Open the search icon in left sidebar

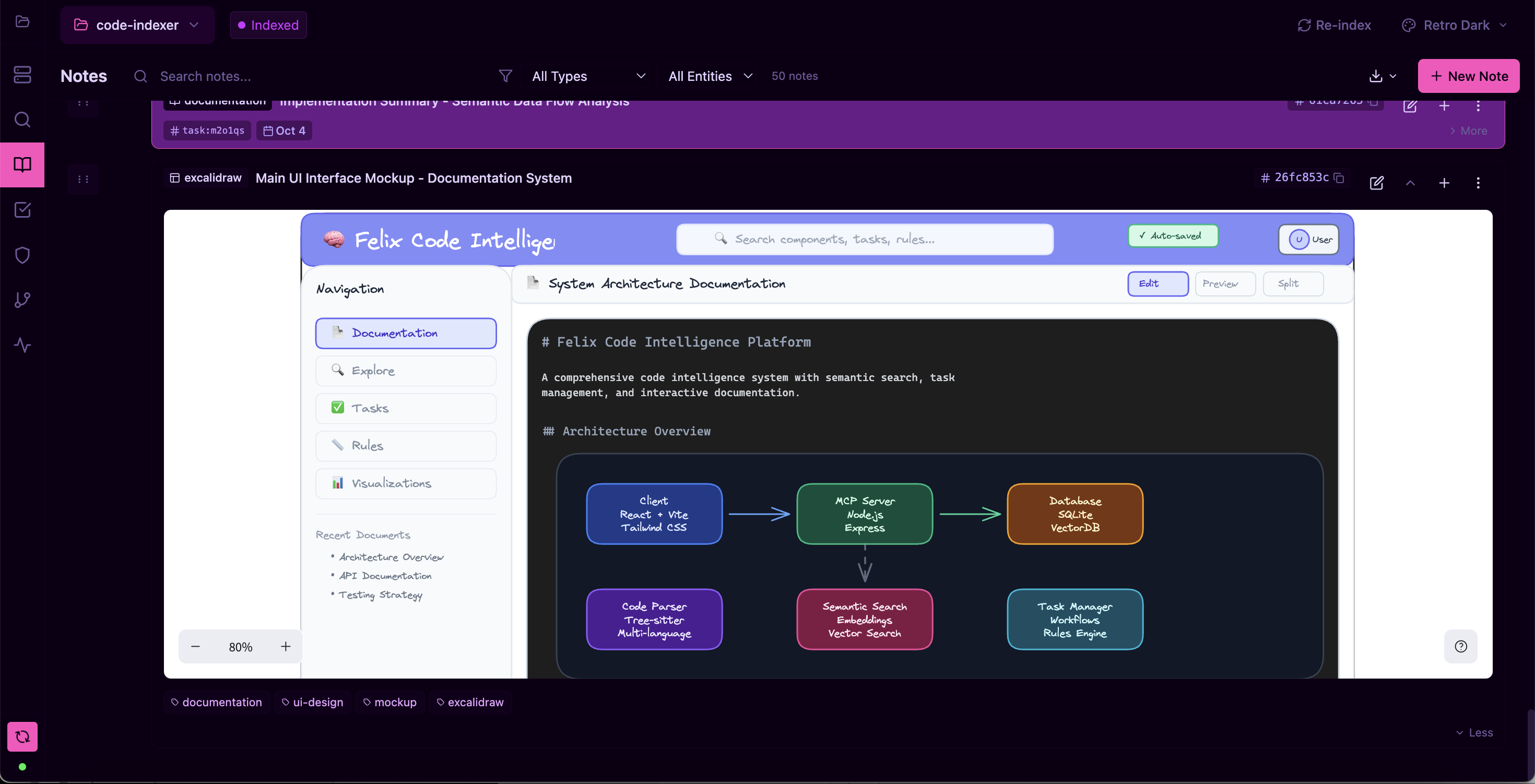pos(22,120)
